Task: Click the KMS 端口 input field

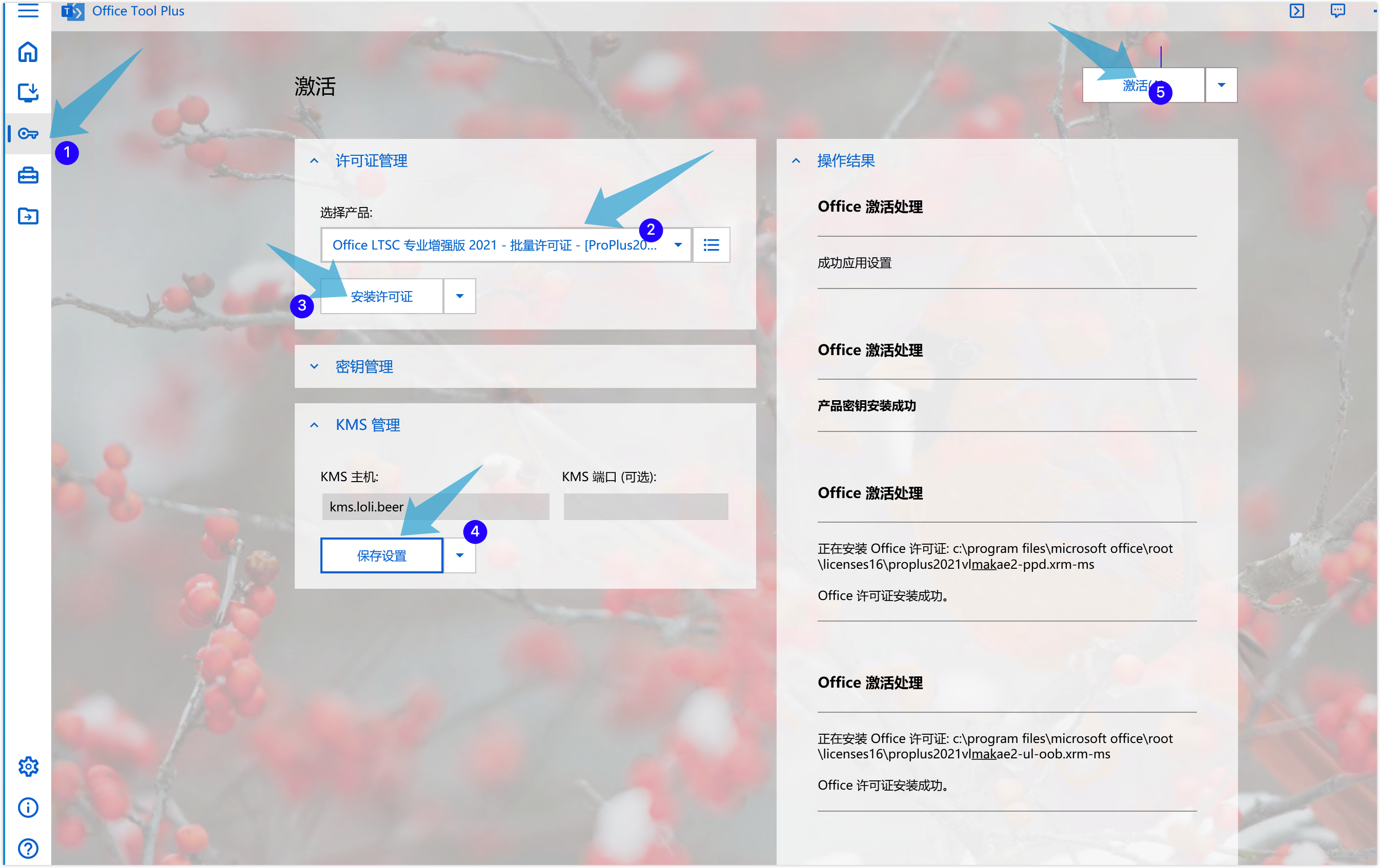Action: pyautogui.click(x=645, y=507)
